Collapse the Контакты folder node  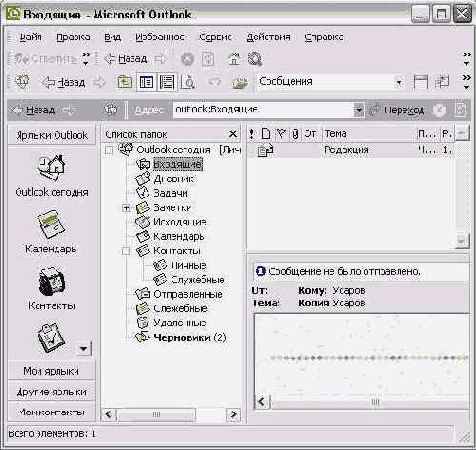click(x=126, y=251)
